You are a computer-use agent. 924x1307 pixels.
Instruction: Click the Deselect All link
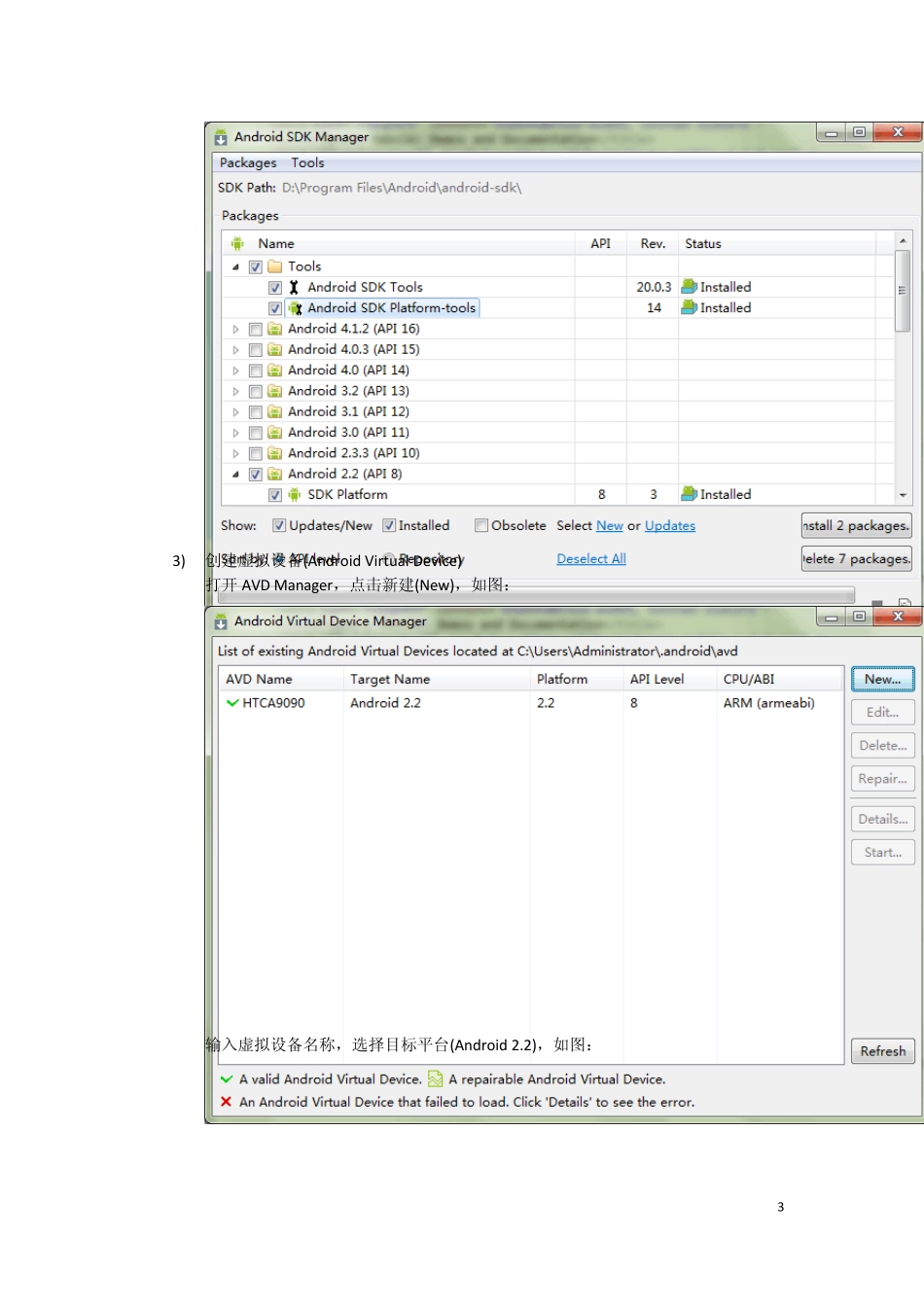591,559
